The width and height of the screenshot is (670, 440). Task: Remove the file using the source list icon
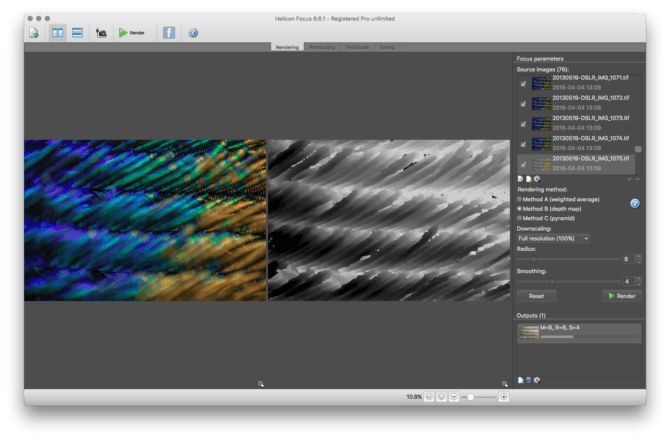[529, 179]
